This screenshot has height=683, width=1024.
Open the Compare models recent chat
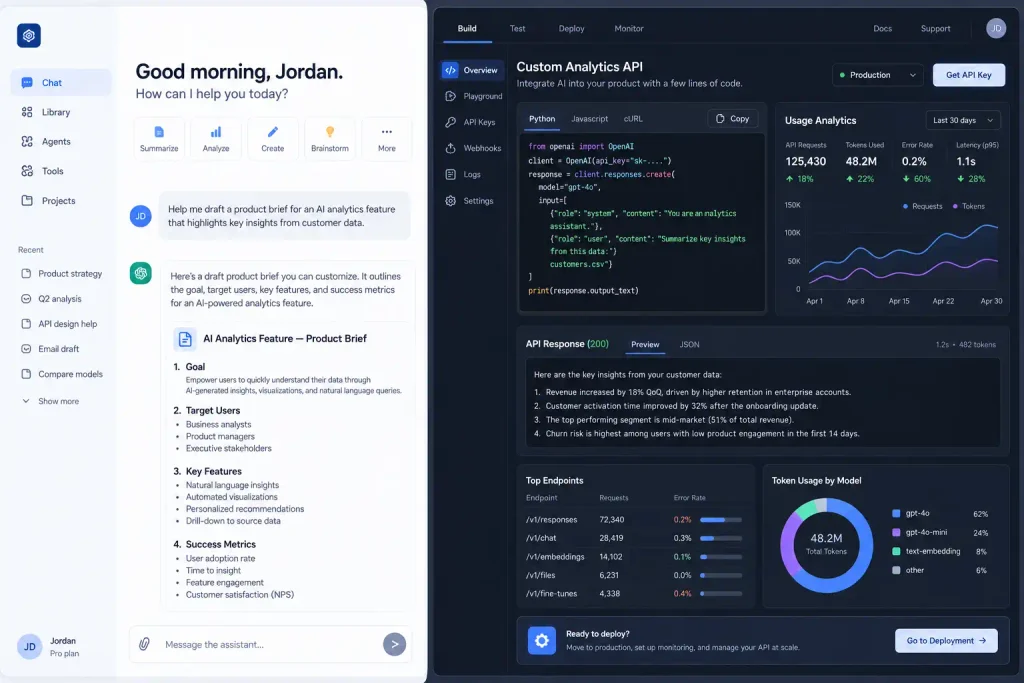(62, 374)
